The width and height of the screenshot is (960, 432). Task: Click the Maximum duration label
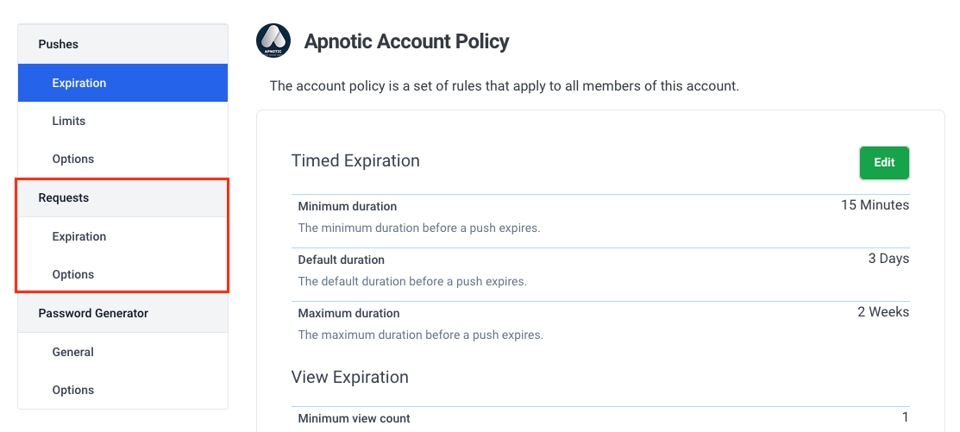click(x=349, y=314)
